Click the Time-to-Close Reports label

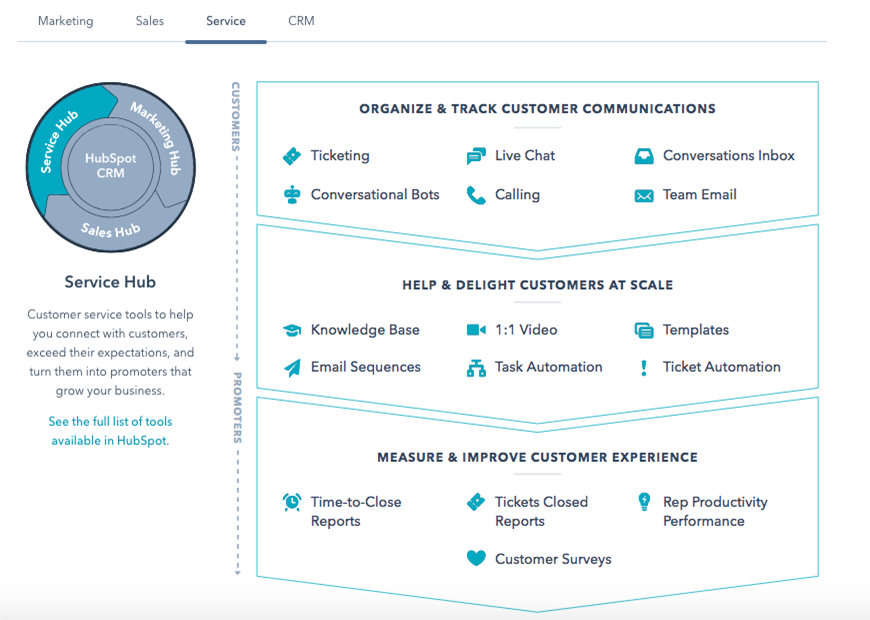coord(356,511)
